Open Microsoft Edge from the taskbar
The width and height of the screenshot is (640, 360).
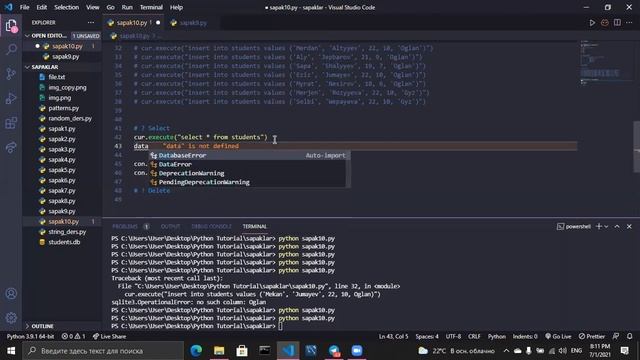196,351
